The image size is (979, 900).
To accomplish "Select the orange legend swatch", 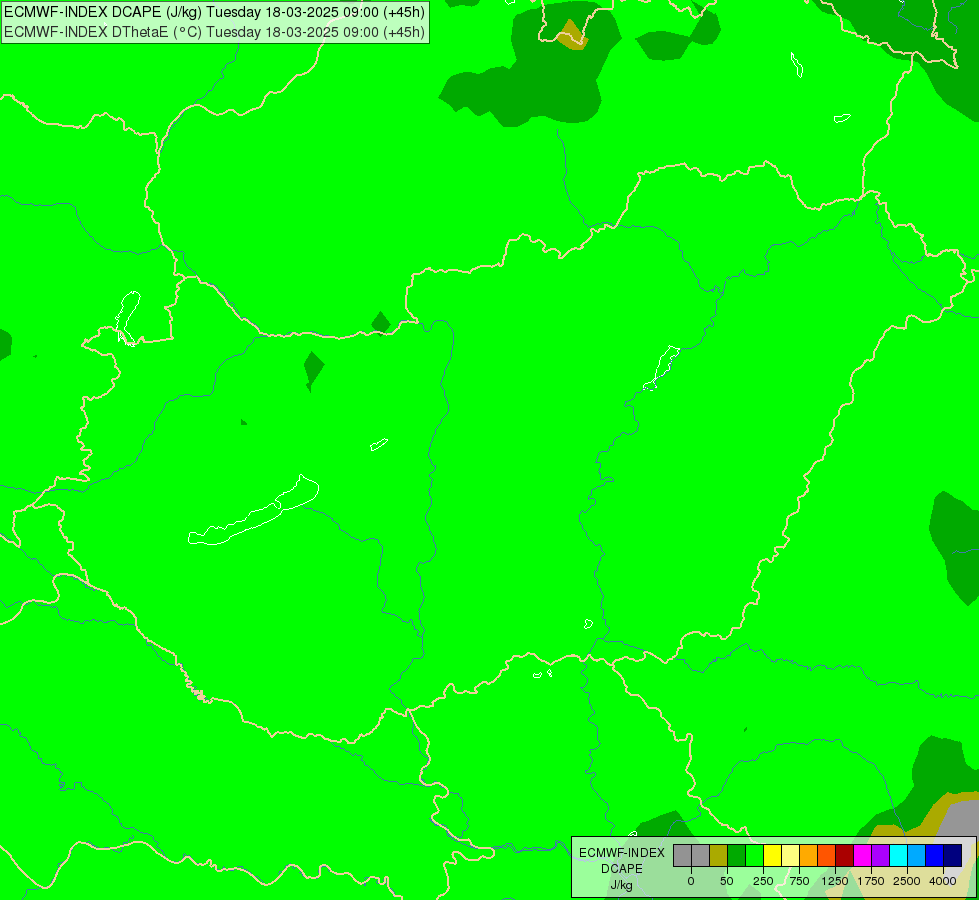I will 809,855.
